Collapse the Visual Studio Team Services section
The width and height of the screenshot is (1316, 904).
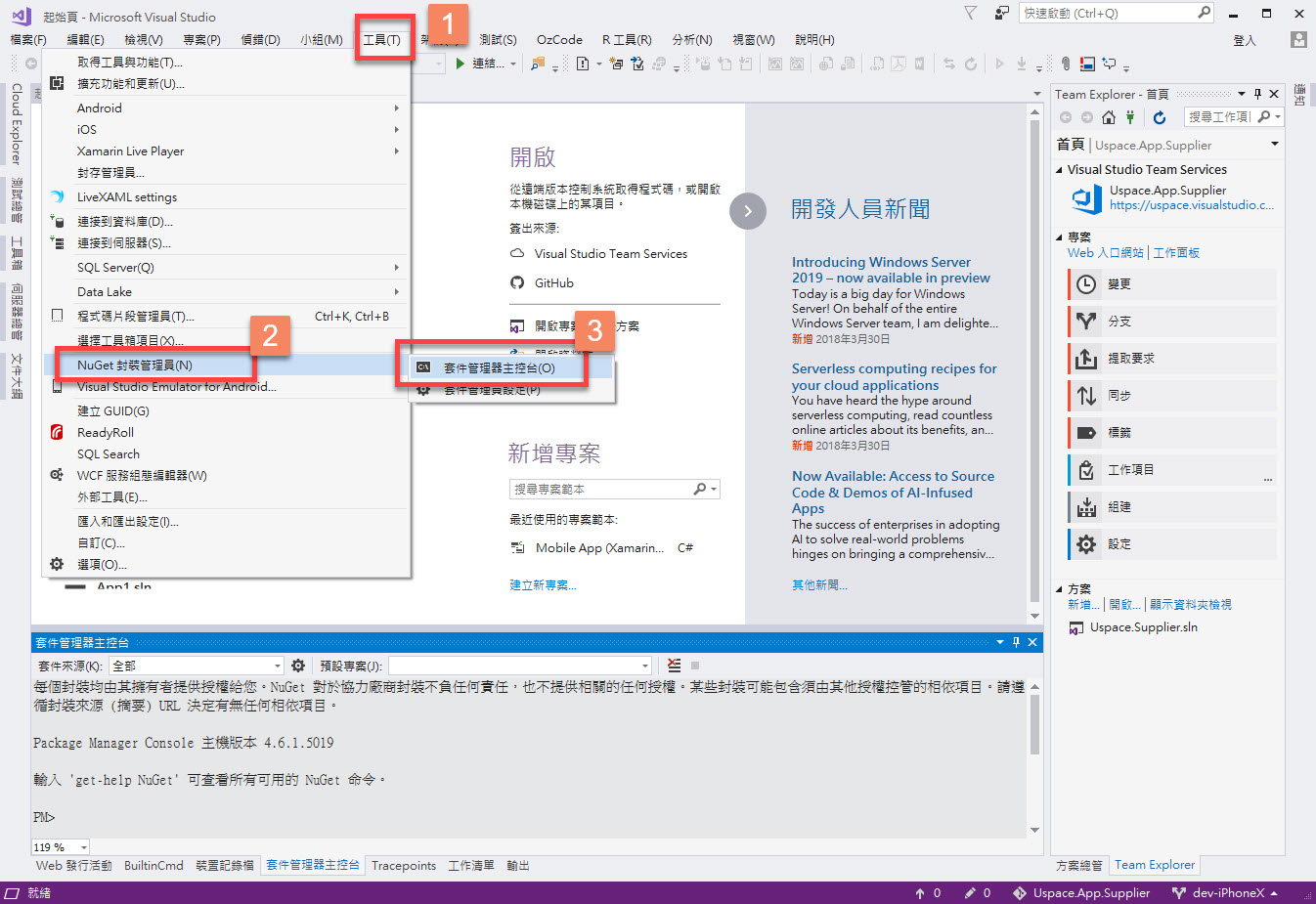(1060, 169)
